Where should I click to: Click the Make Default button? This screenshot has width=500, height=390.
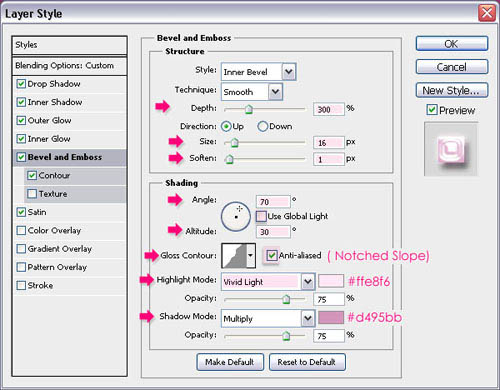[230, 362]
